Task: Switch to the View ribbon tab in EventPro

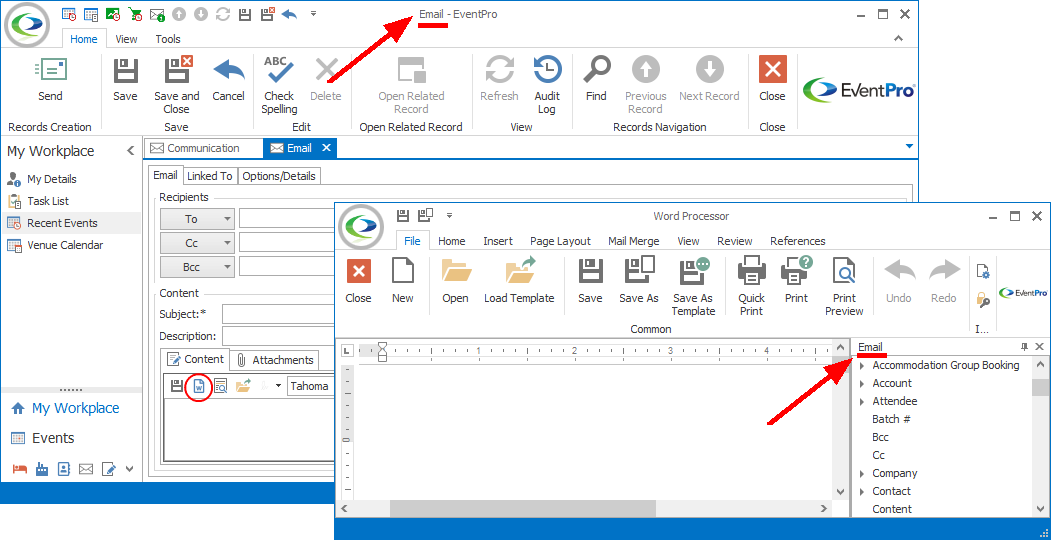Action: pos(126,39)
